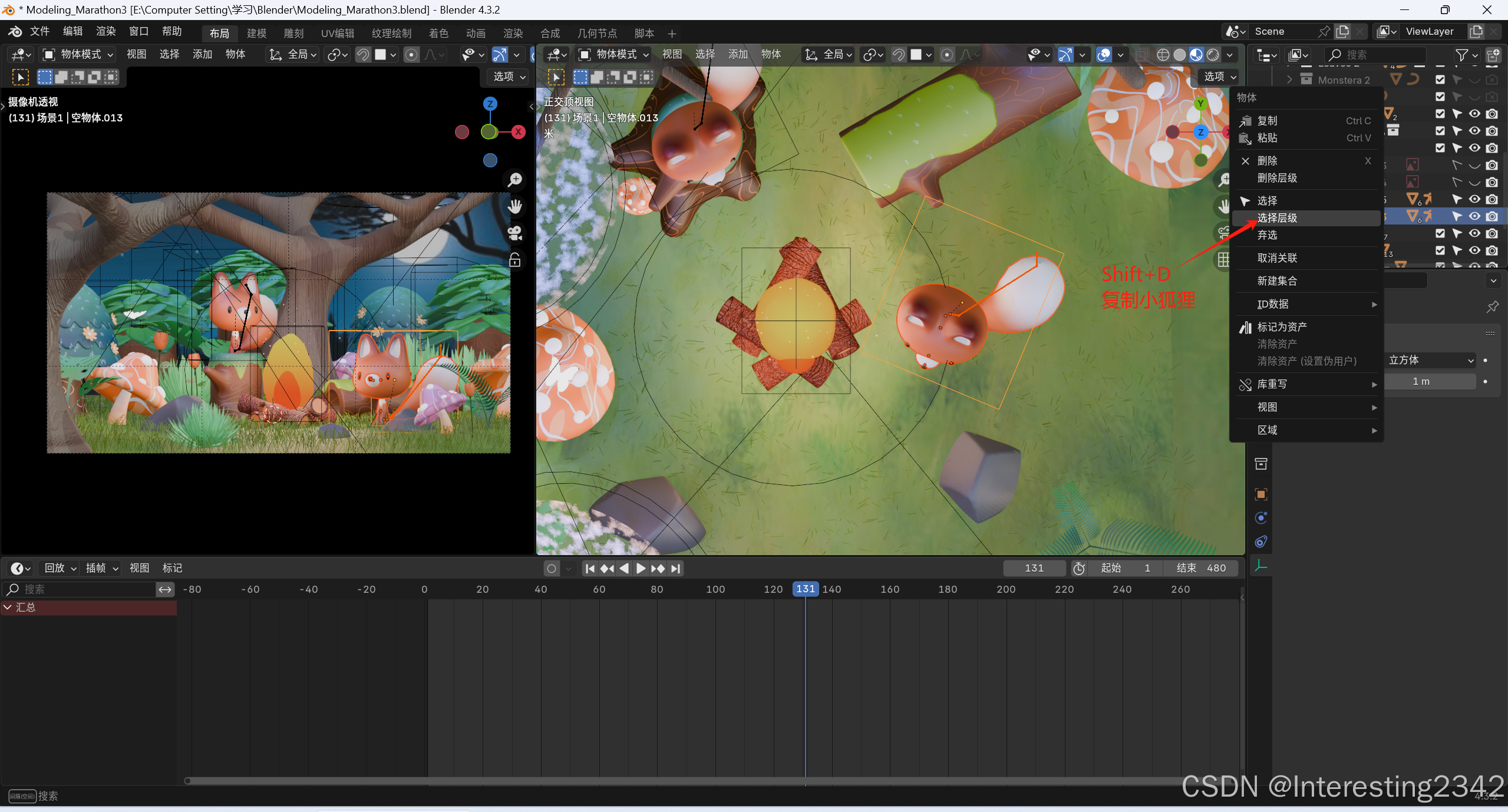Click the current frame field showing 131
Screen dimensions: 1508x812
point(1034,568)
